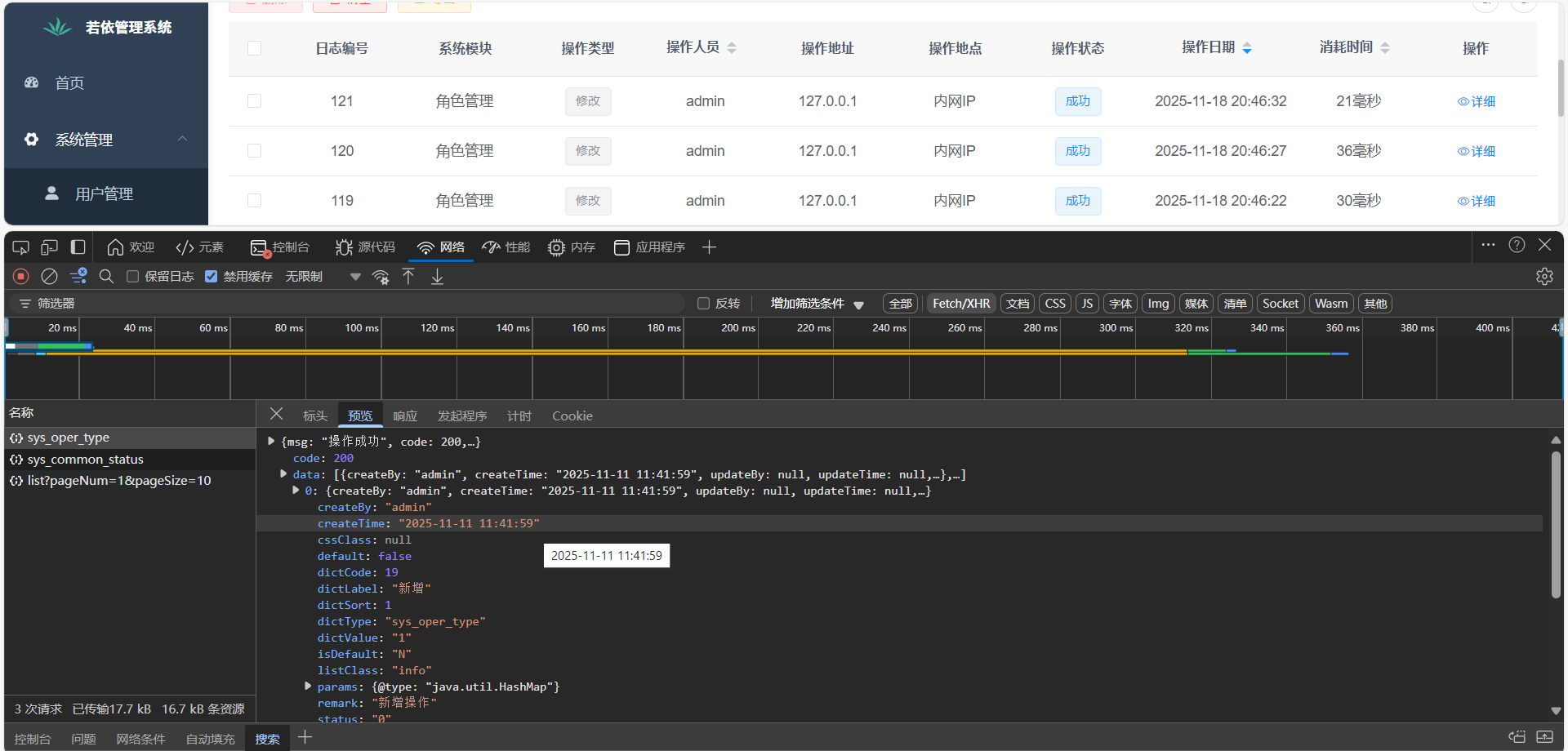Switch to the Headers tab
This screenshot has height=751, width=1568.
pos(315,416)
